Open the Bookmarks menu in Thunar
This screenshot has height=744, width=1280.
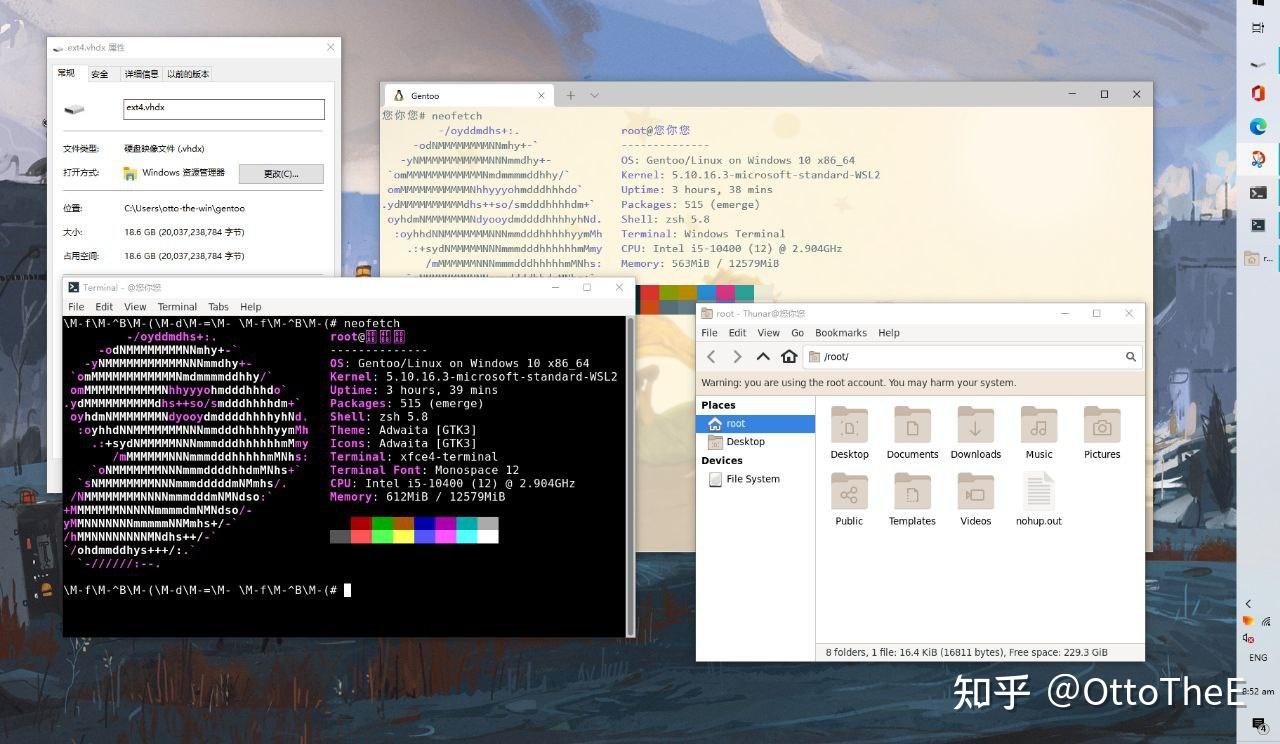pyautogui.click(x=841, y=332)
